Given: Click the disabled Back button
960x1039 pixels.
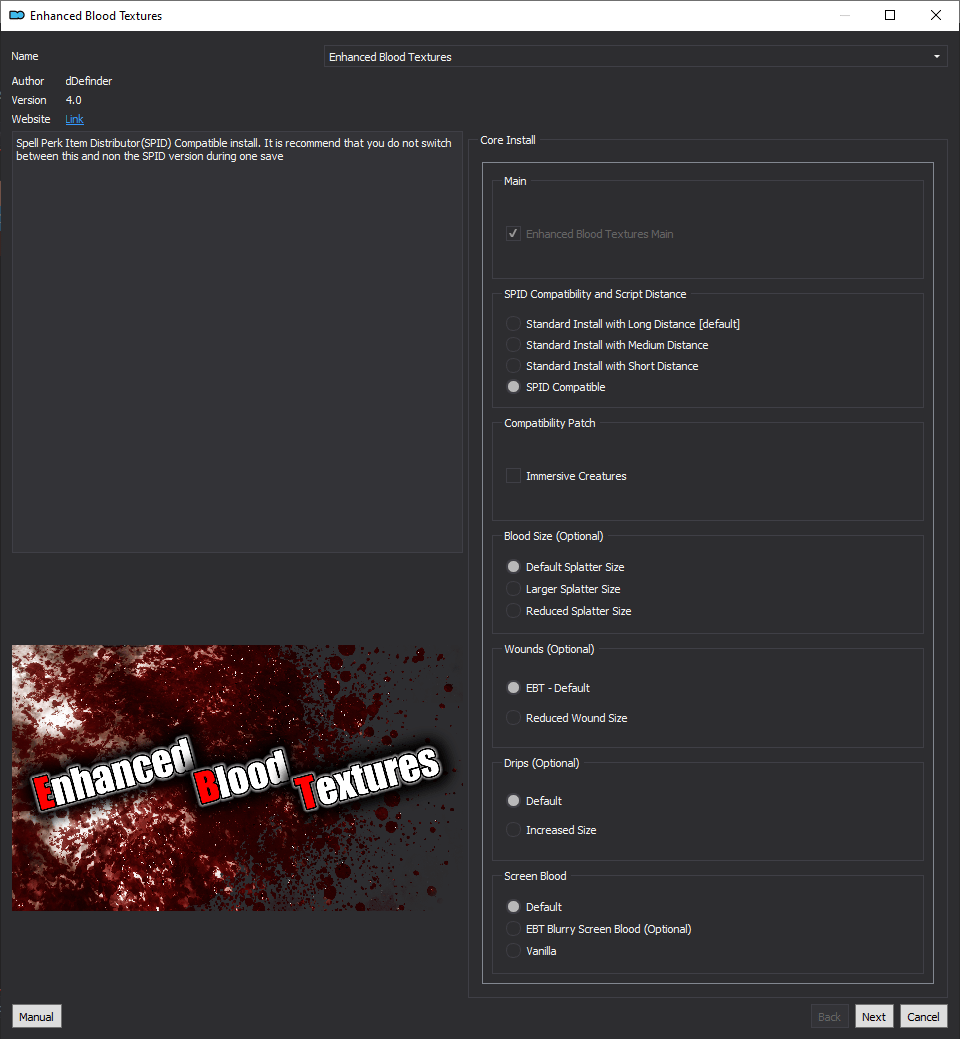Looking at the screenshot, I should tap(829, 1016).
